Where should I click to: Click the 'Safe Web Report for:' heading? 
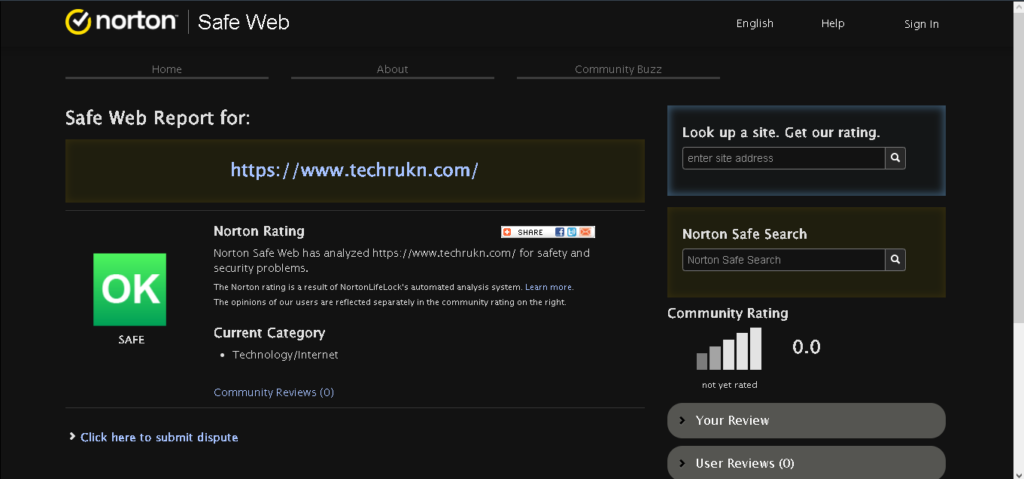(157, 118)
